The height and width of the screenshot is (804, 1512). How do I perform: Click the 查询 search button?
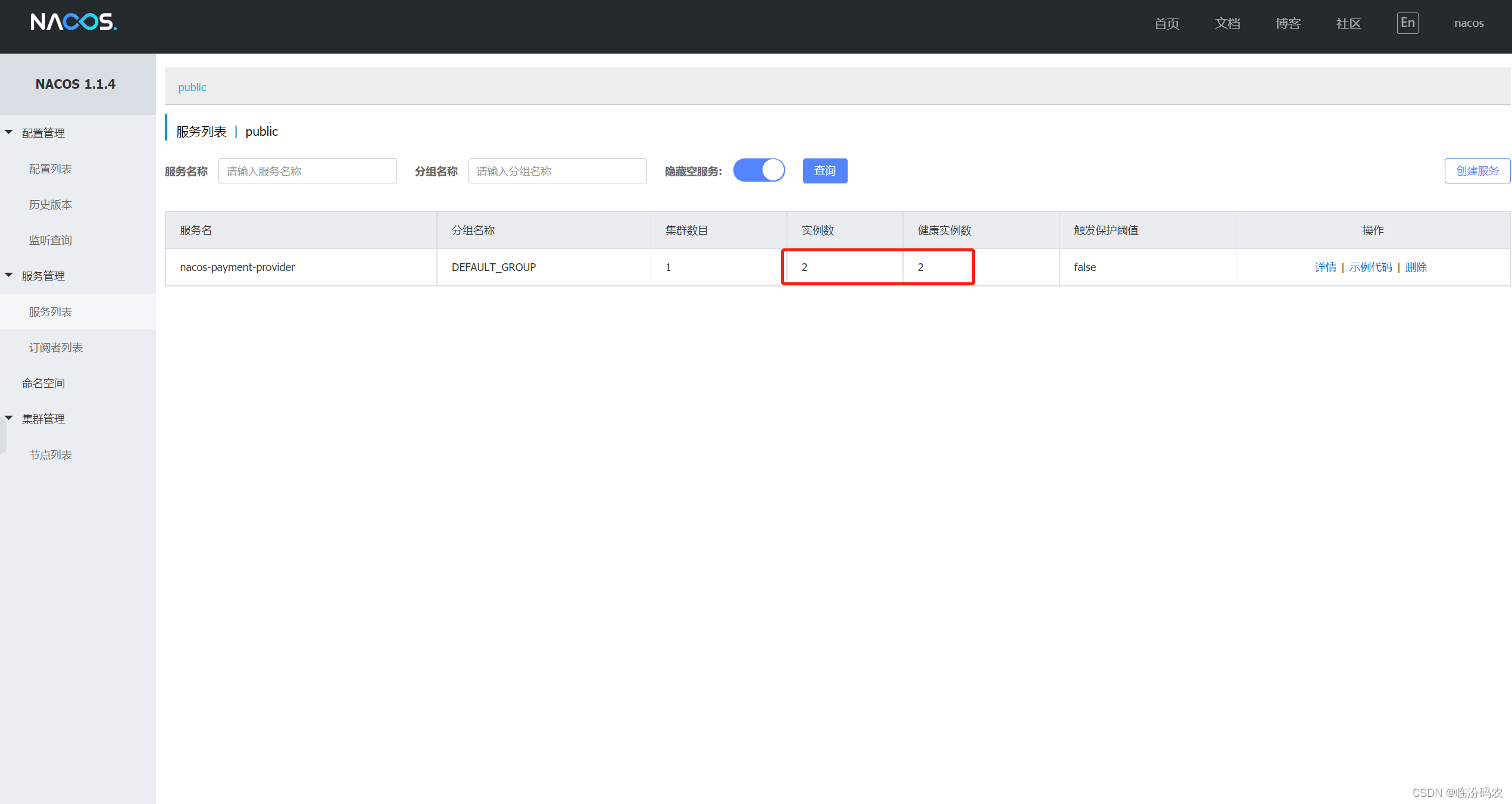pyautogui.click(x=825, y=171)
